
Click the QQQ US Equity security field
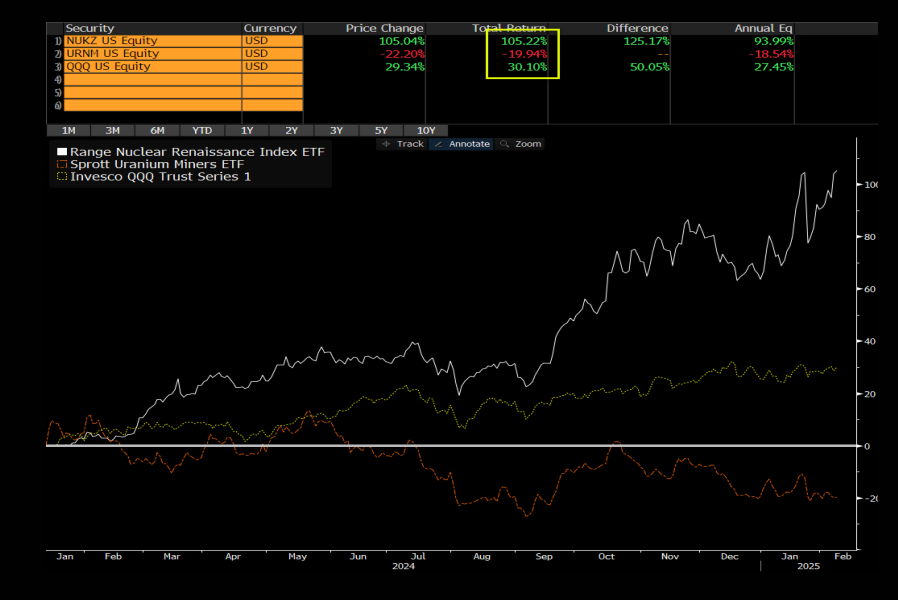[152, 67]
